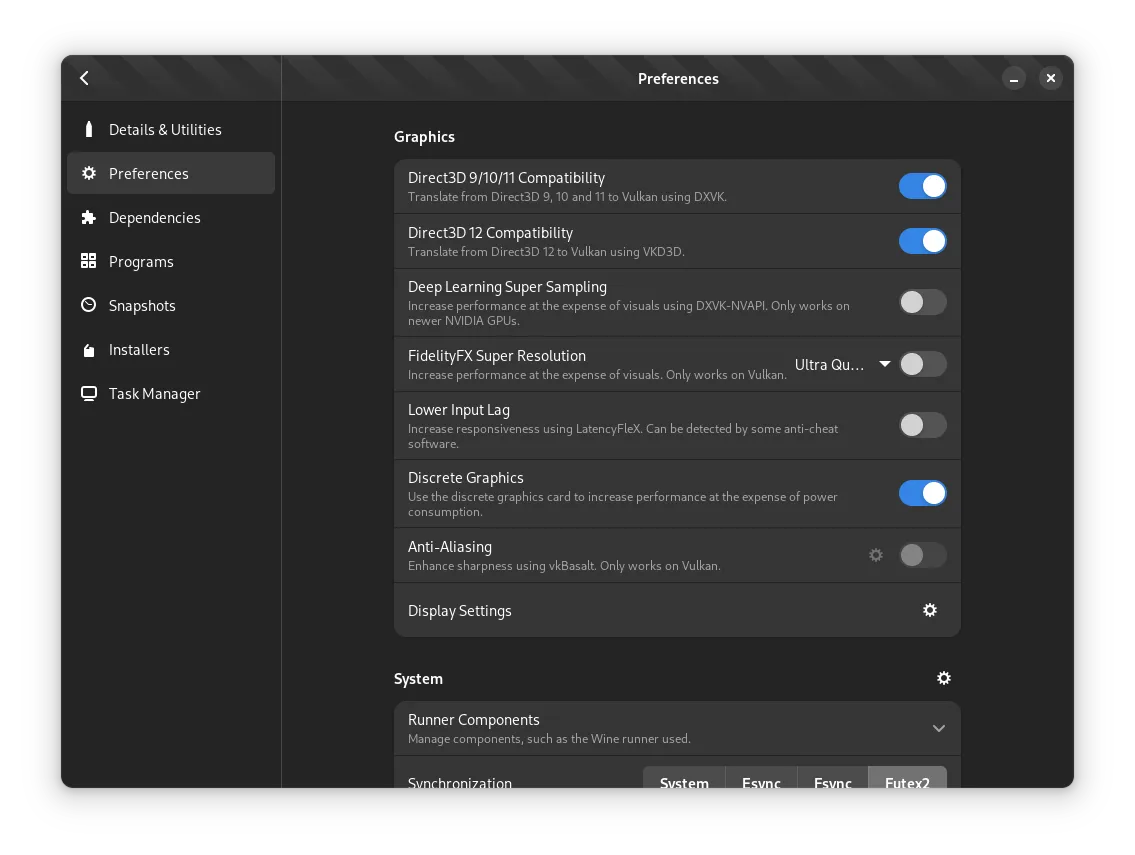Turn off Discrete Graphics switch
1135x855 pixels.
922,493
